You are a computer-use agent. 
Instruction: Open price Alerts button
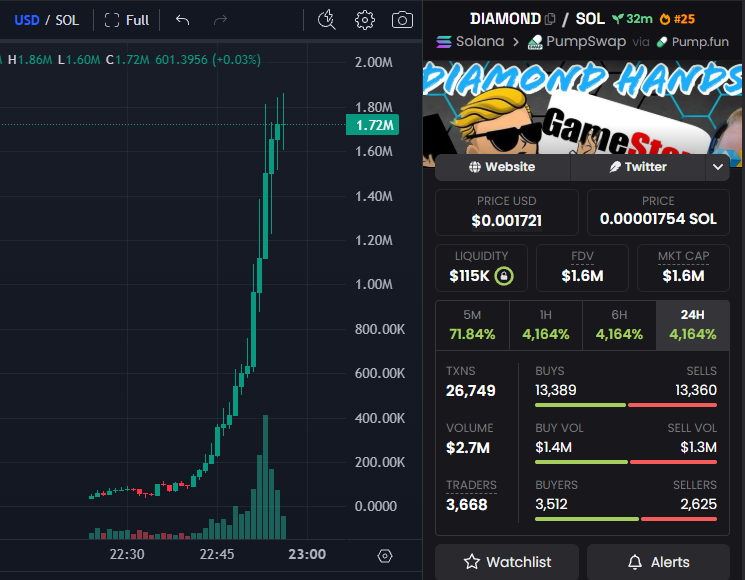[659, 562]
